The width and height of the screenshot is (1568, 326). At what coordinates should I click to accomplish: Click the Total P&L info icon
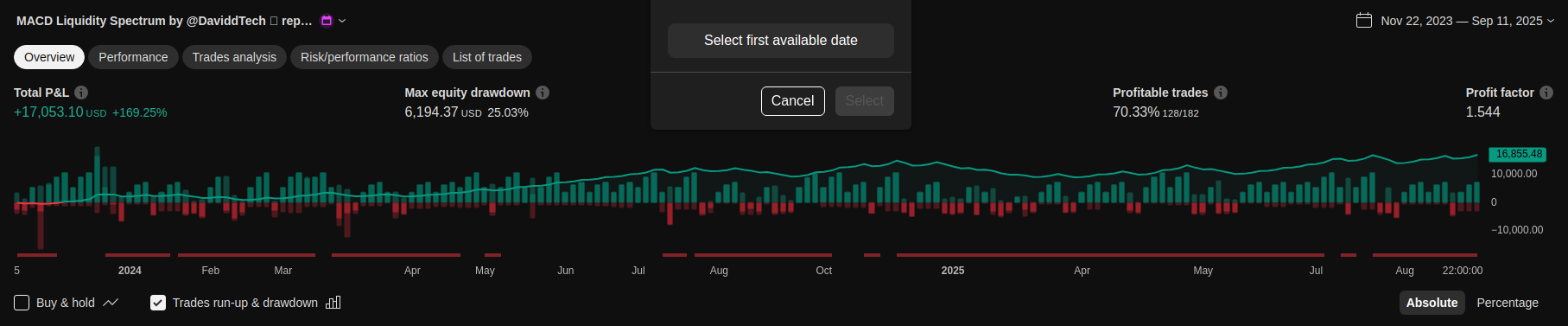(81, 93)
